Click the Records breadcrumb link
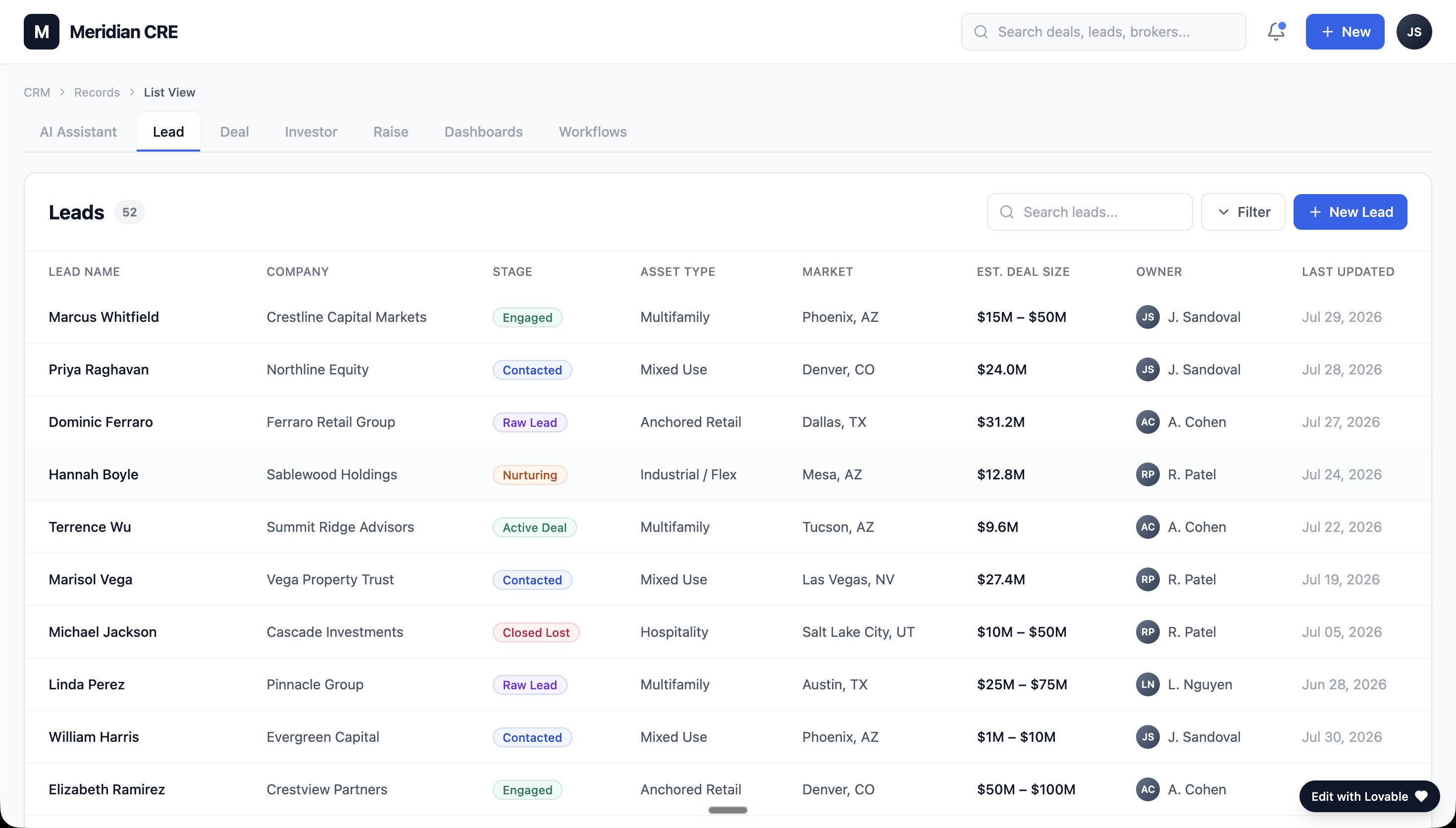This screenshot has width=1456, height=828. [x=97, y=92]
